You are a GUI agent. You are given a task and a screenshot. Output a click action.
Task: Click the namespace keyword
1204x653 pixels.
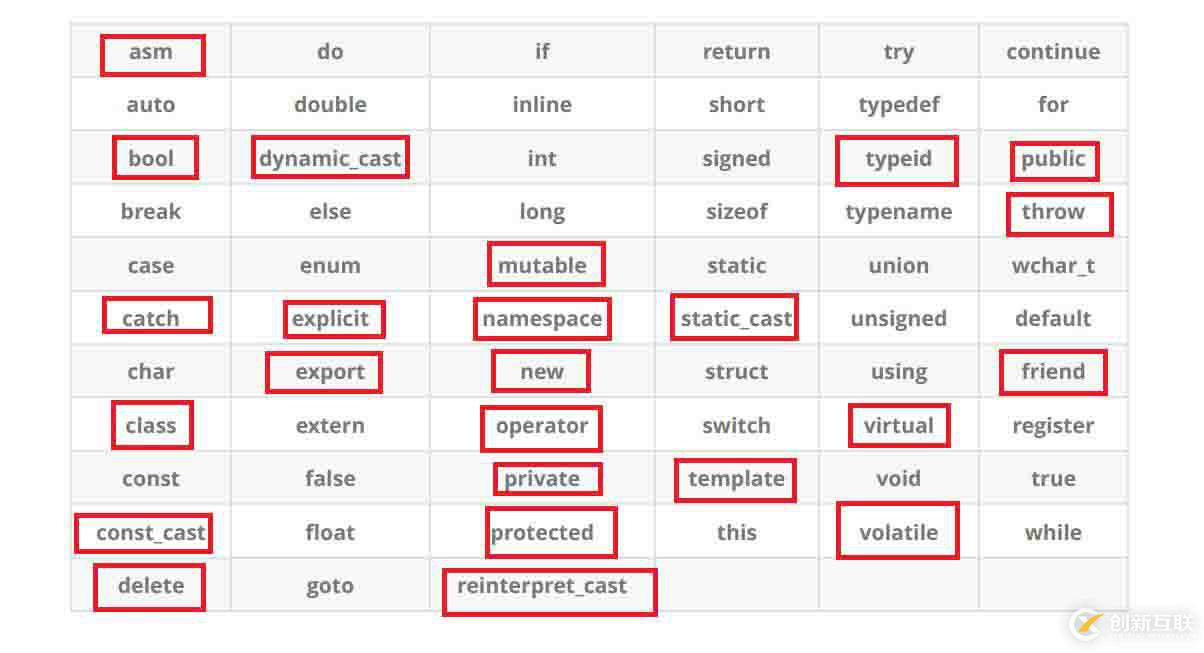[542, 319]
